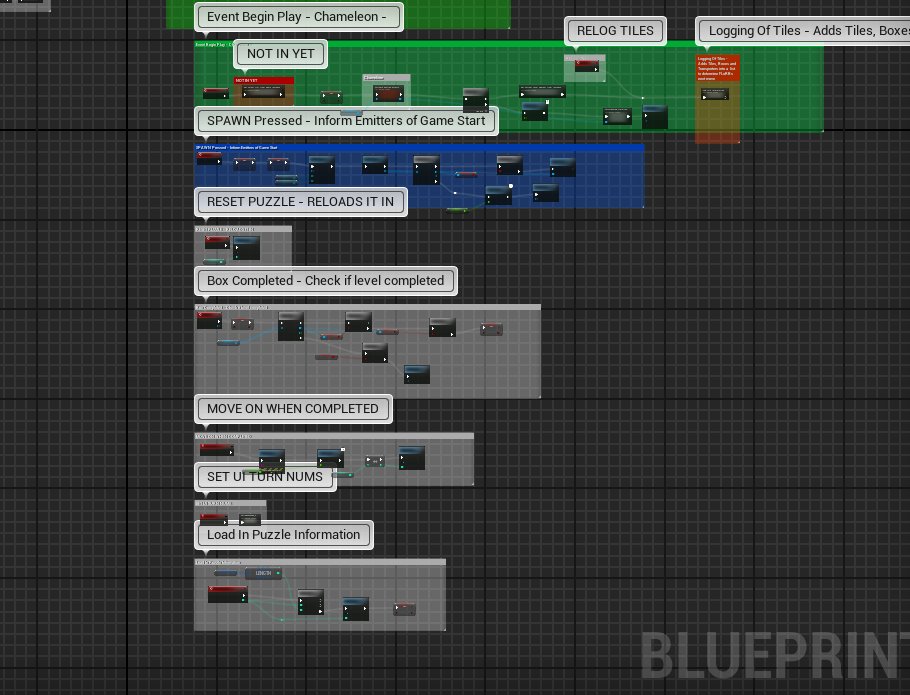Select the node inside red NOT IN YET box

[x=263, y=92]
